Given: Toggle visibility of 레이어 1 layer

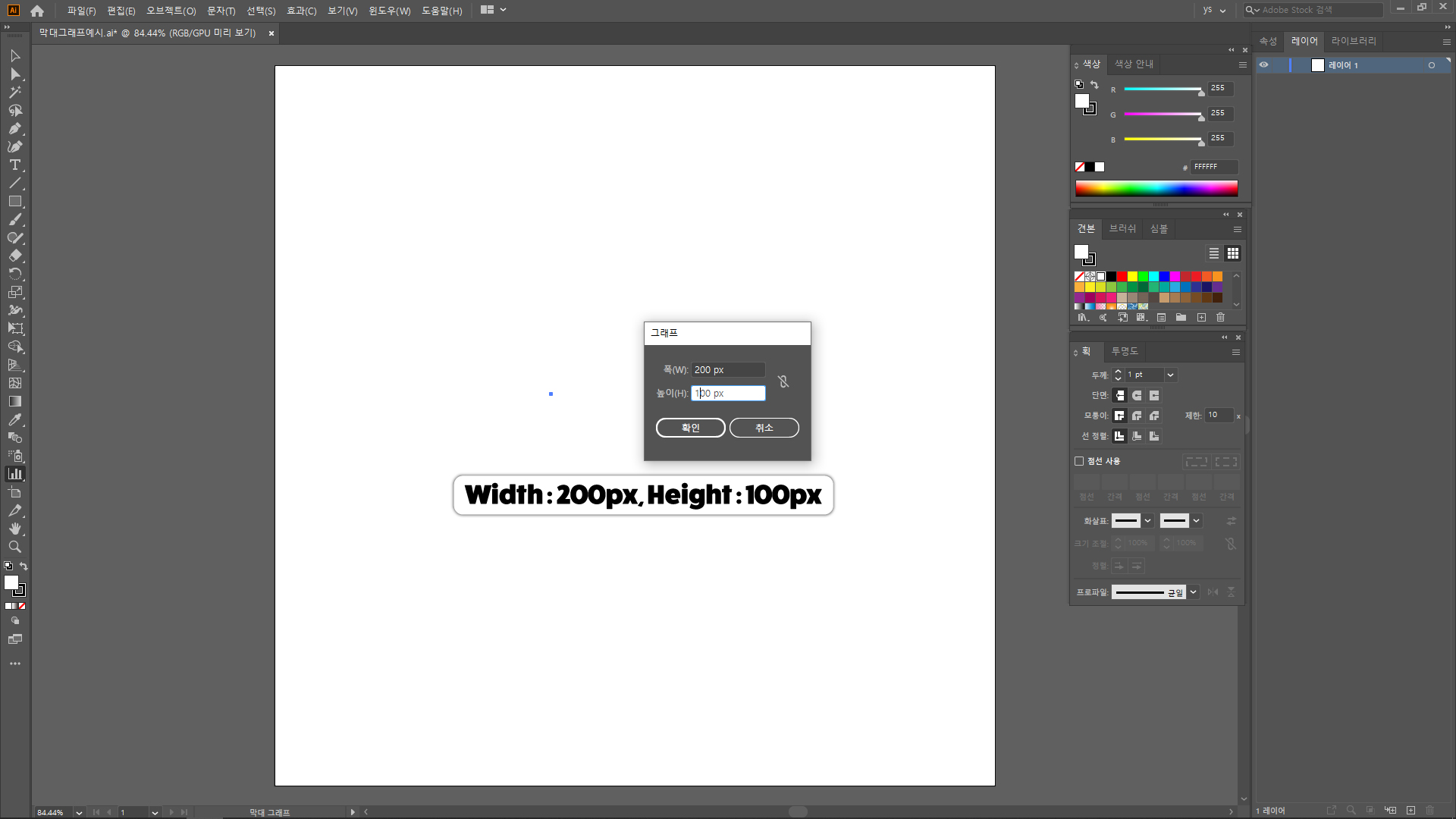Looking at the screenshot, I should tap(1264, 65).
